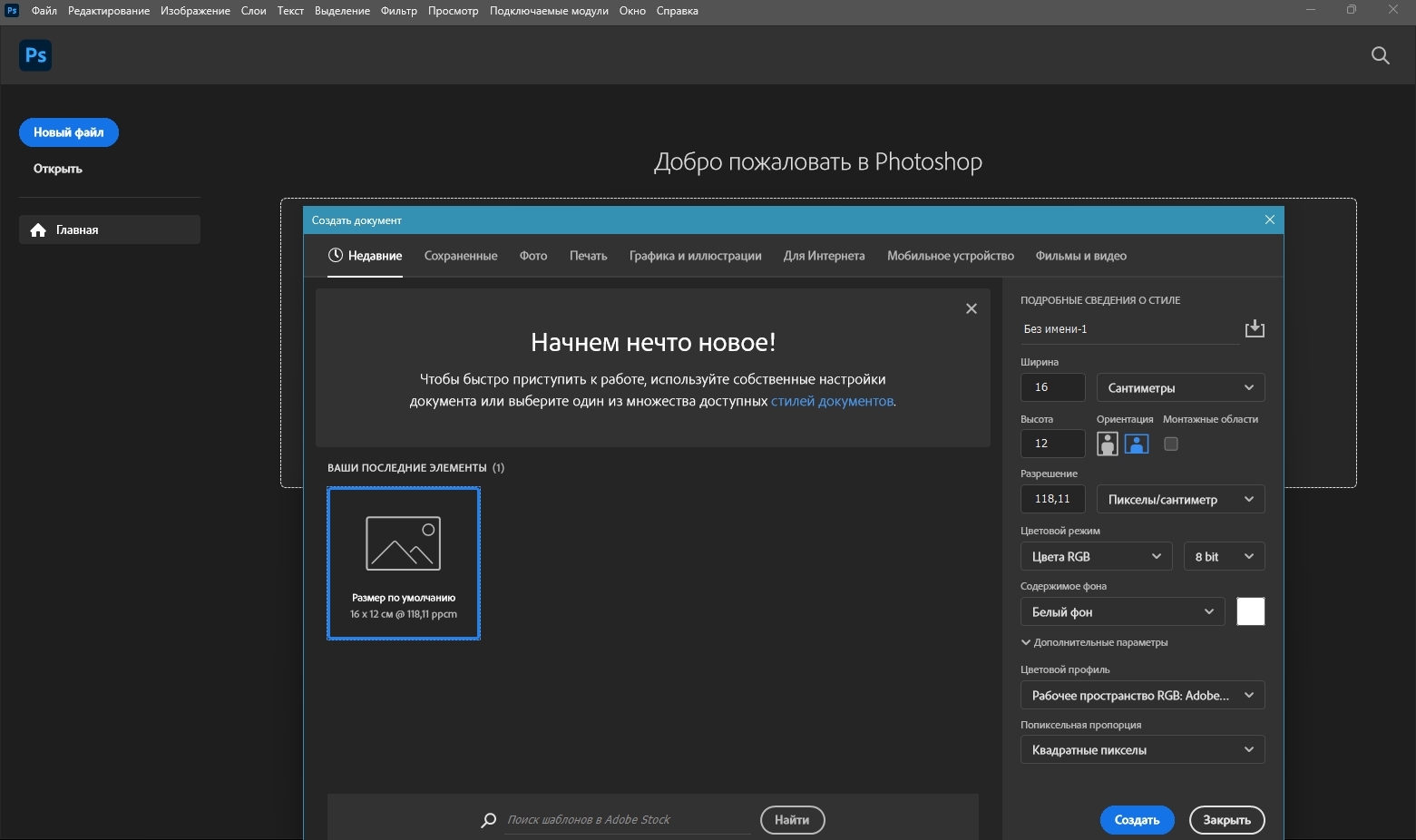Collapse 'Дополнительные параметры' section
The height and width of the screenshot is (840, 1416).
[1094, 642]
